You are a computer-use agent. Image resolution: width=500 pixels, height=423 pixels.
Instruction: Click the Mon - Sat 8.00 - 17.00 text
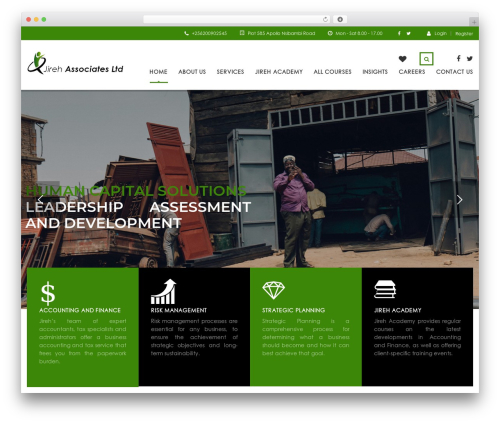click(x=359, y=33)
